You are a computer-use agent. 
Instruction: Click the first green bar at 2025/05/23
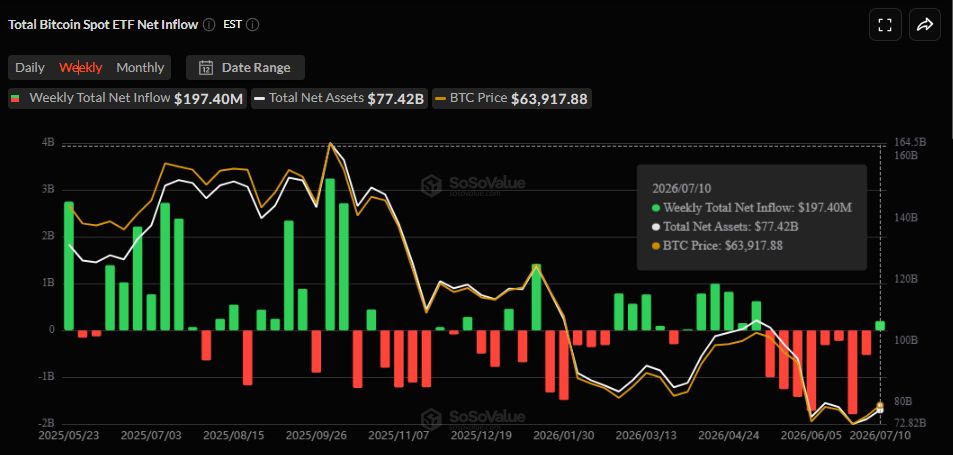(x=69, y=266)
